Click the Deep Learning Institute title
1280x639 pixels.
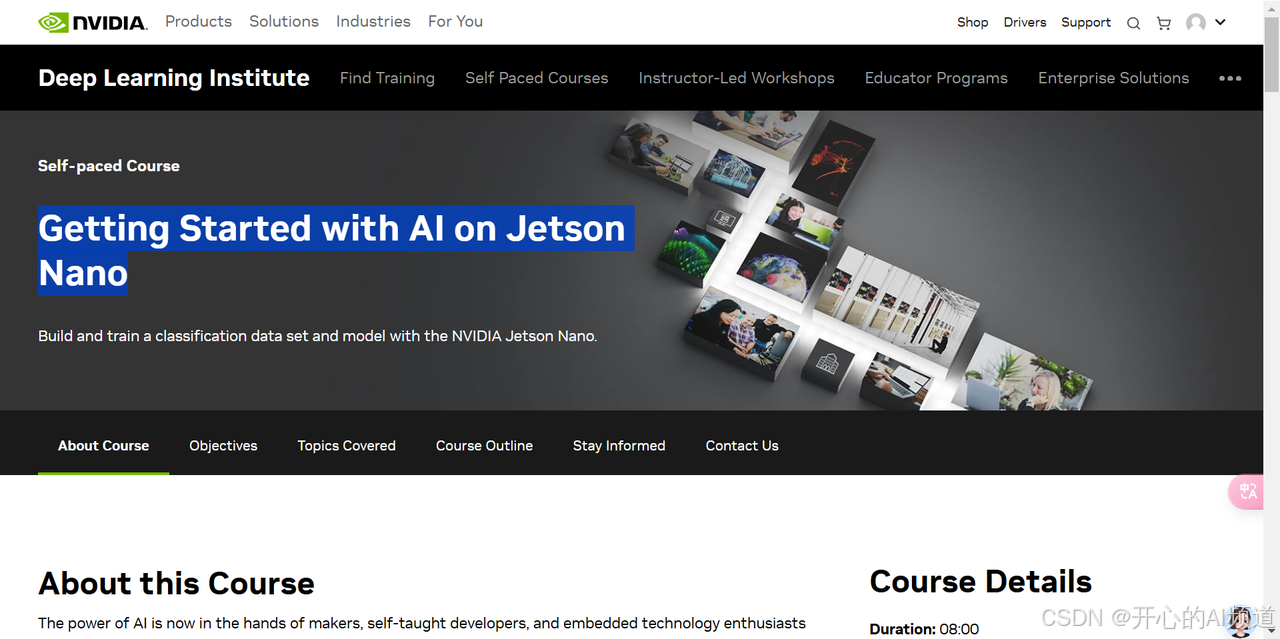[174, 78]
